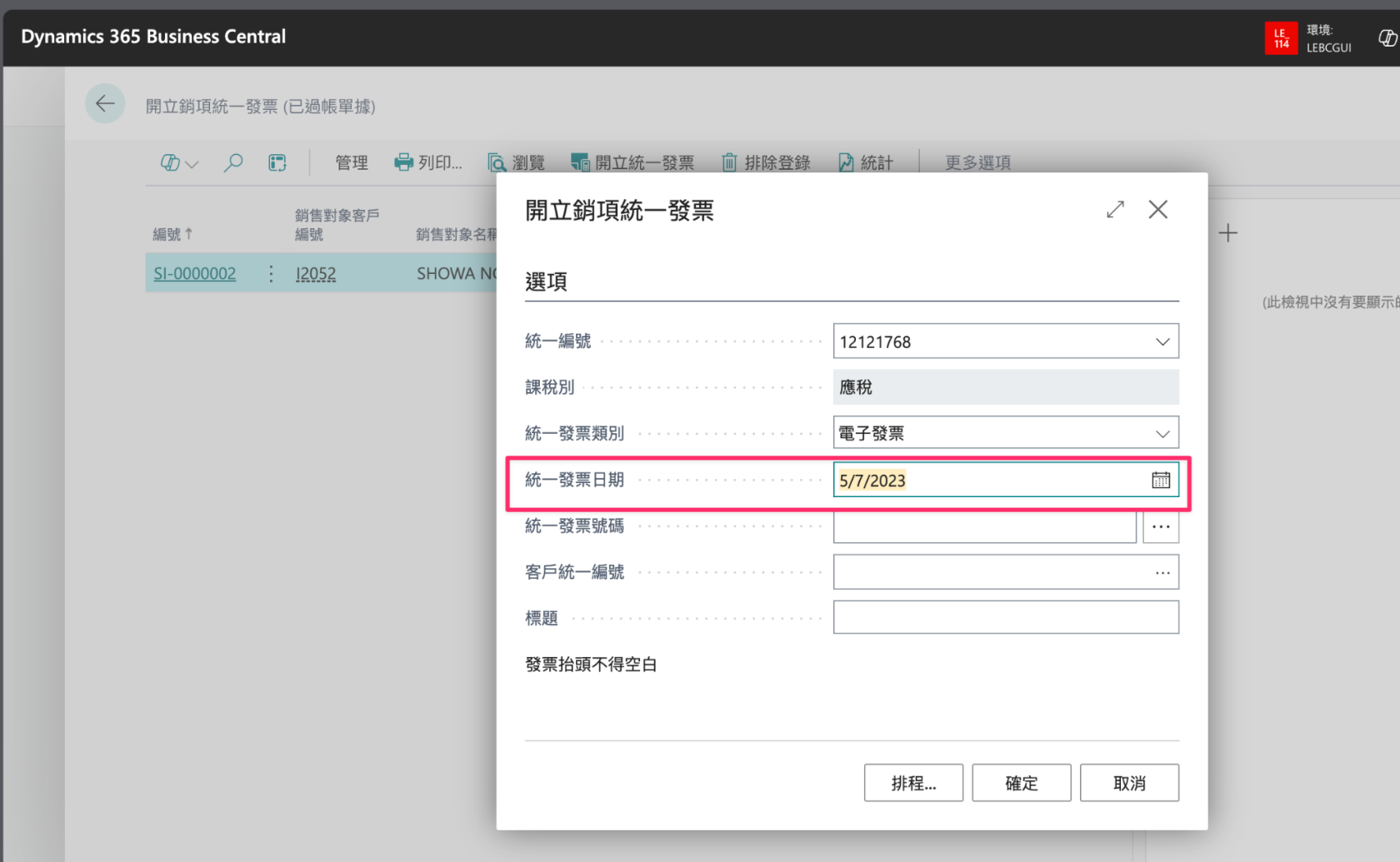Click the LE 114 environment badge
1400x862 pixels.
coord(1281,38)
